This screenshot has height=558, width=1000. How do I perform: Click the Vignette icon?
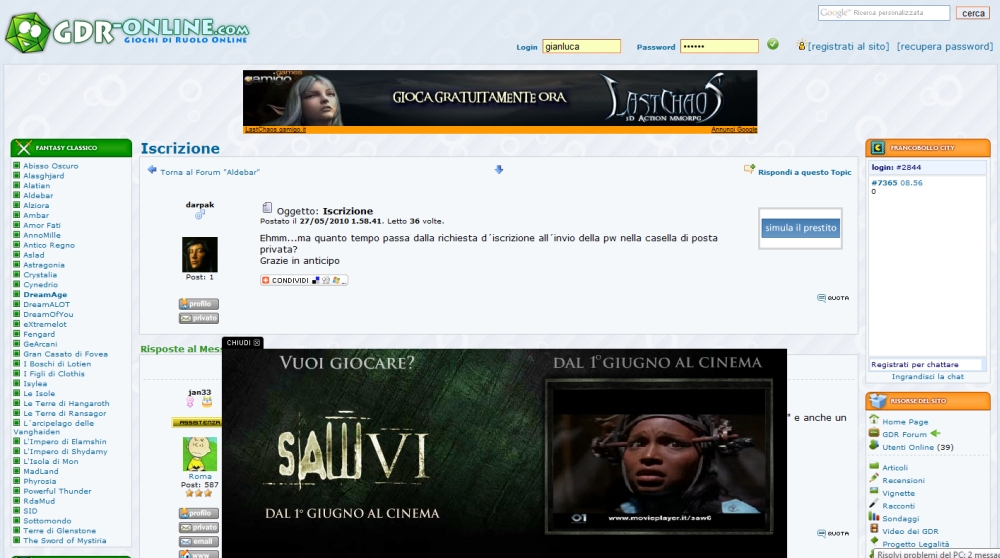pyautogui.click(x=874, y=491)
